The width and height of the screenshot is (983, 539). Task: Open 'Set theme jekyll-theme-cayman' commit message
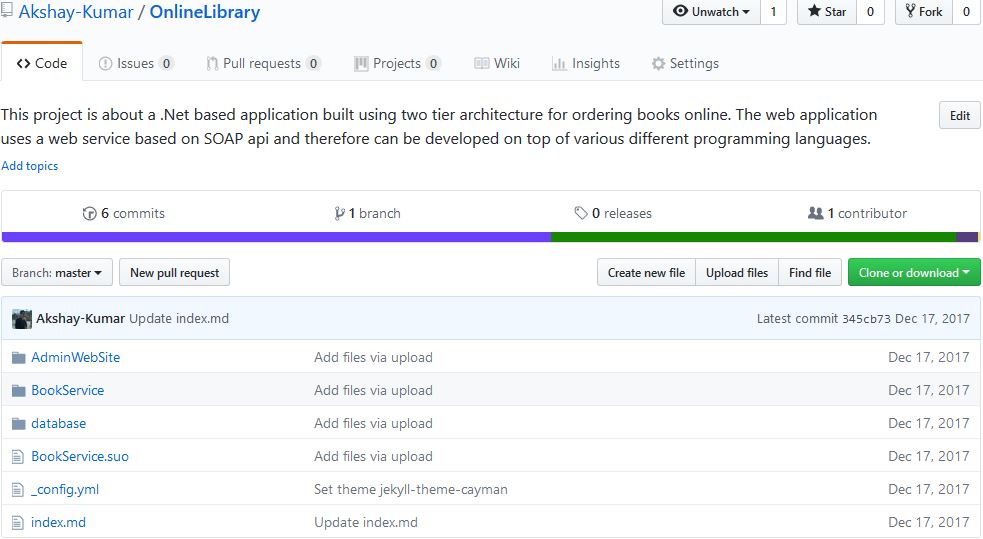click(411, 490)
